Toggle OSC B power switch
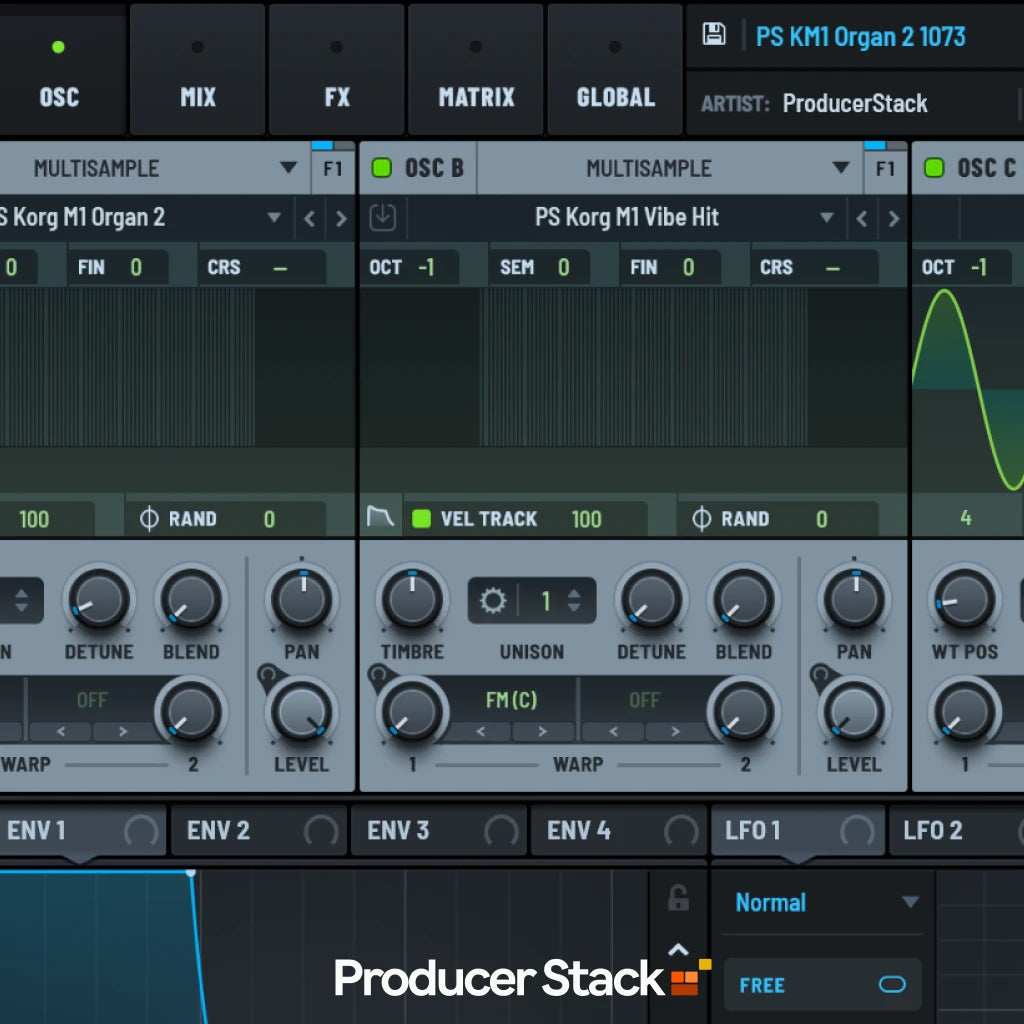1024x1024 pixels. [381, 168]
